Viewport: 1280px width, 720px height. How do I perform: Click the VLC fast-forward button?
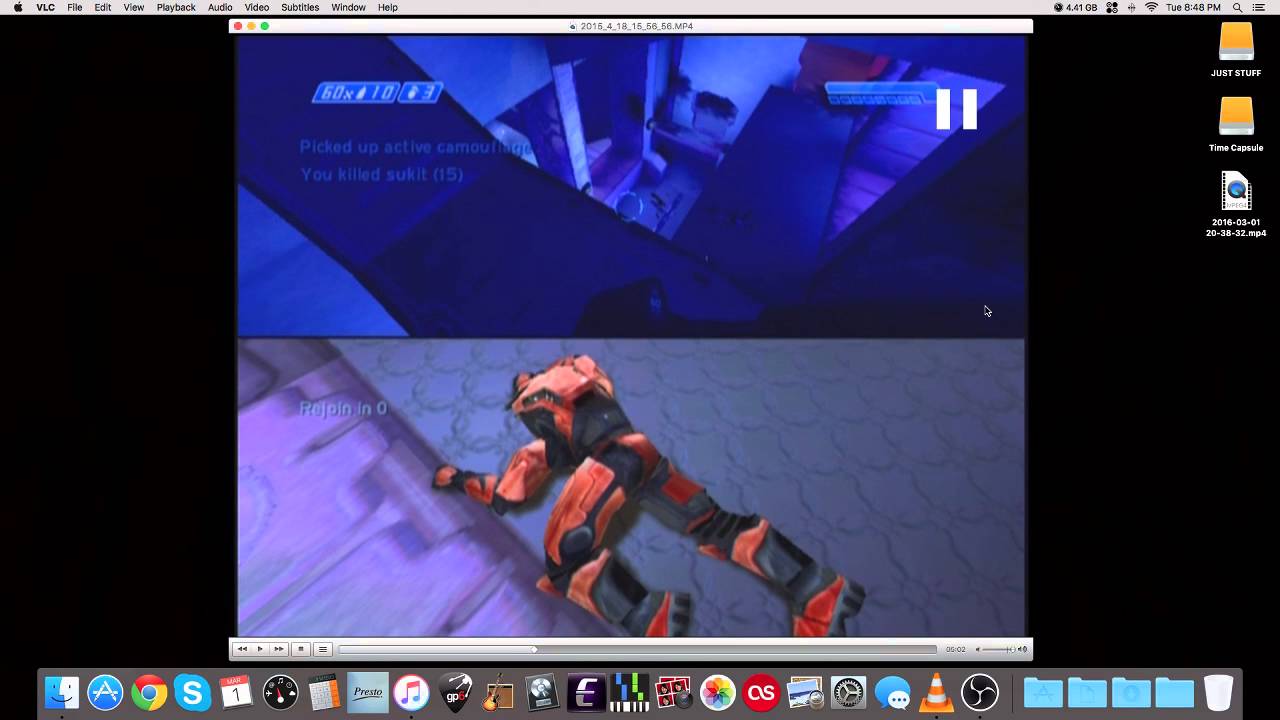click(x=279, y=649)
